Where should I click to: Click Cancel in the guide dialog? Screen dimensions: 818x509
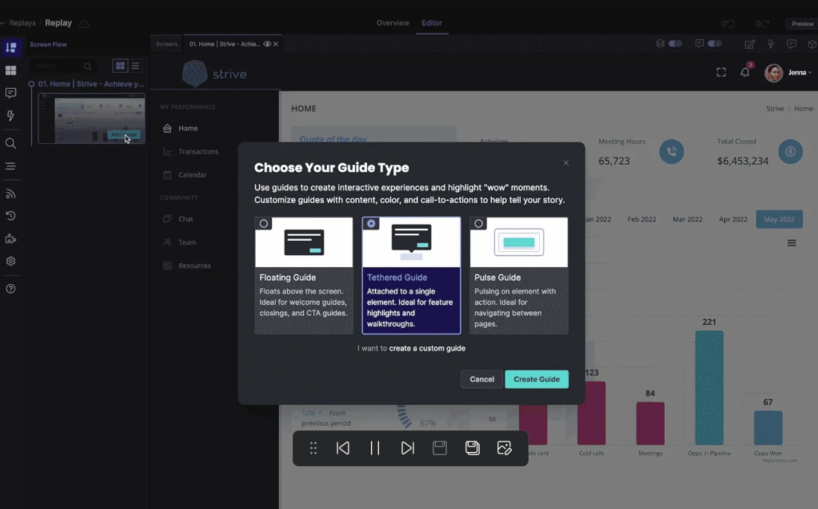pos(482,379)
